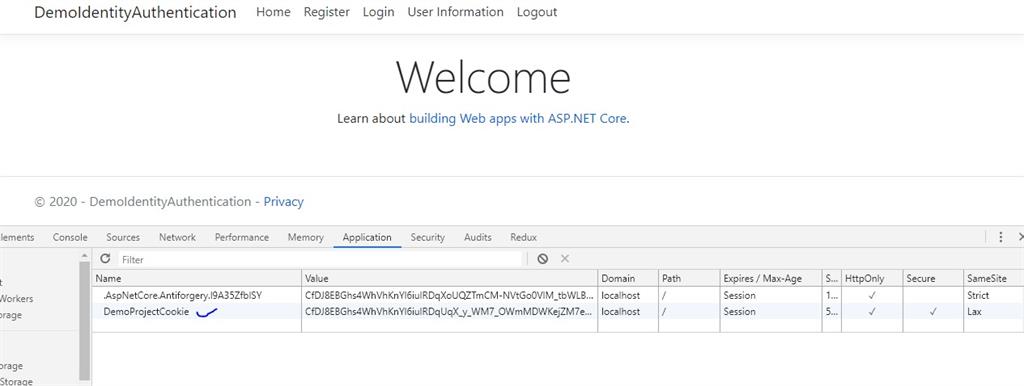Click the sidebar scroll-up arrow
The width and height of the screenshot is (1024, 386).
(x=85, y=255)
